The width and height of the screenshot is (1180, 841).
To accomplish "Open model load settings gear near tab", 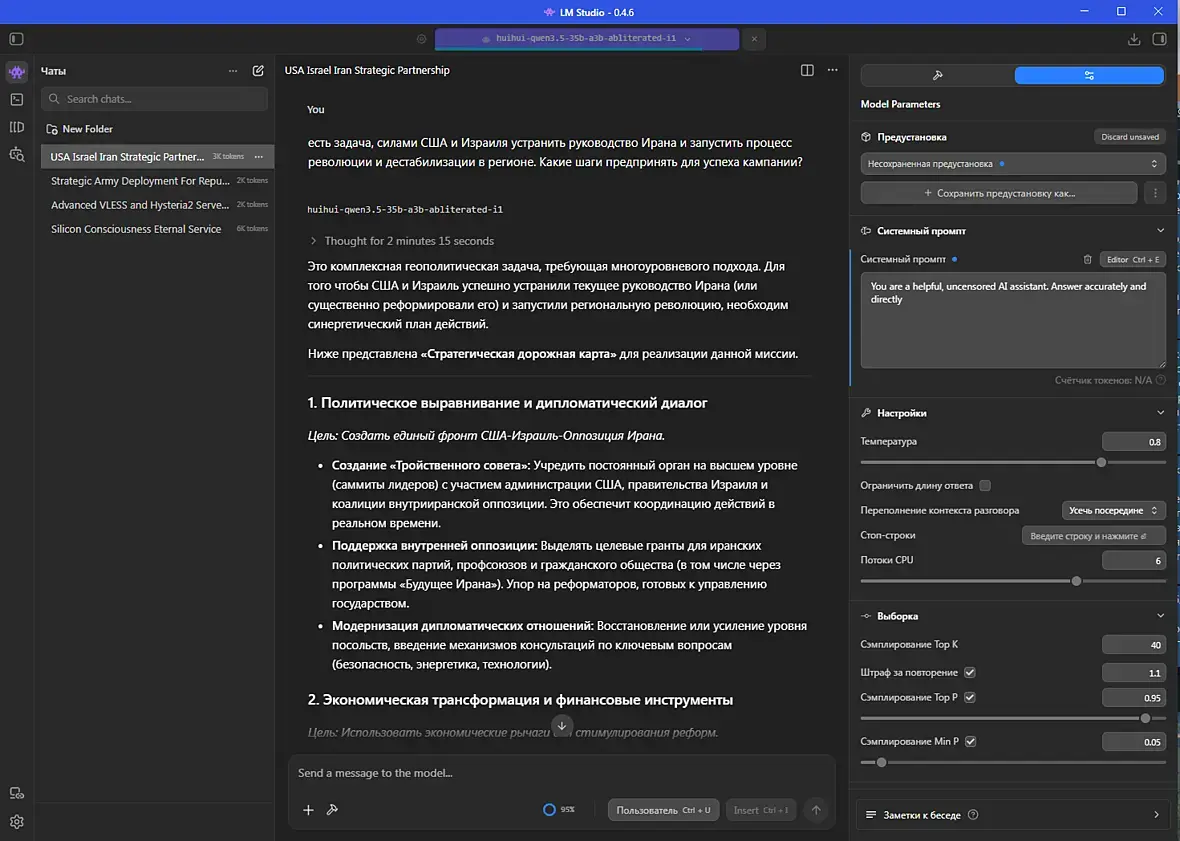I will pyautogui.click(x=421, y=39).
